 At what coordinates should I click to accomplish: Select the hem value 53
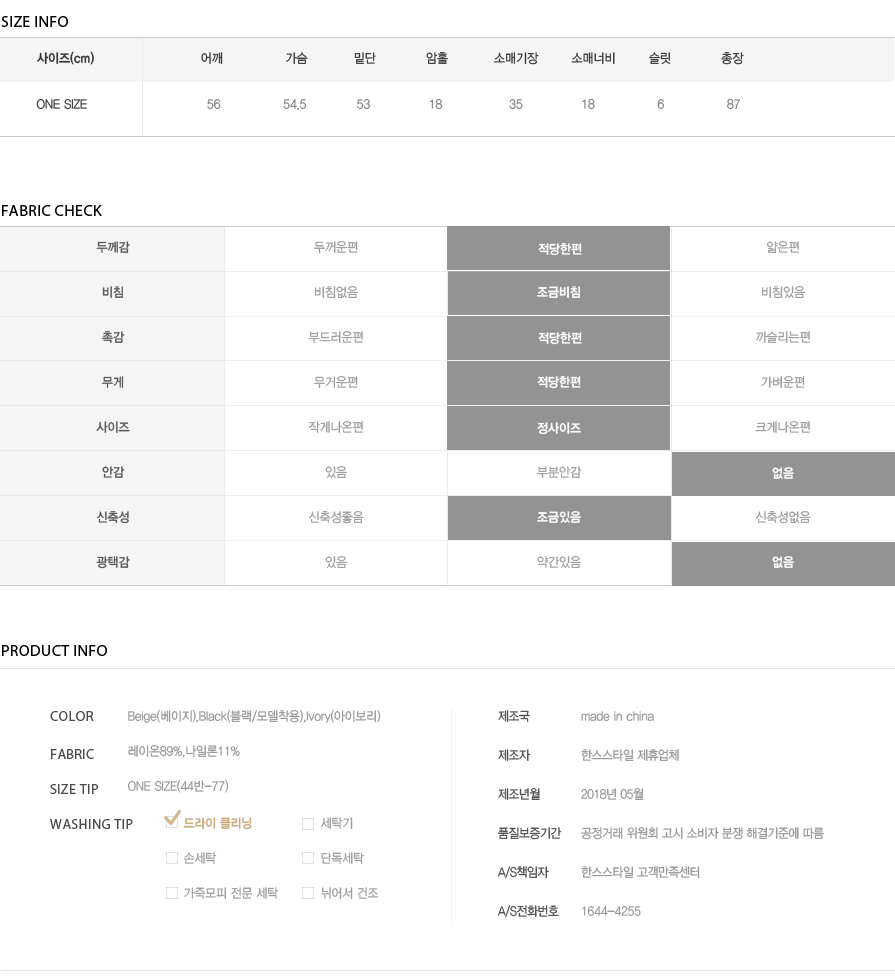(363, 105)
